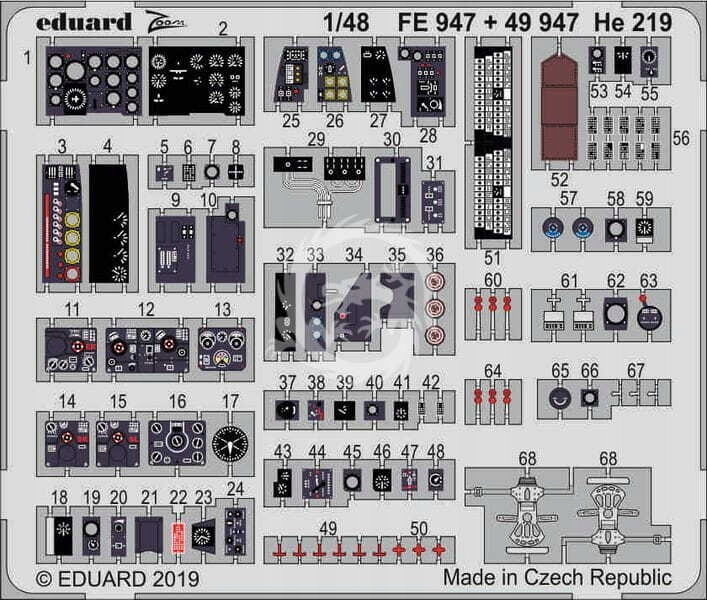
Task: Click the small gauge part 40
Action: pos(374,410)
